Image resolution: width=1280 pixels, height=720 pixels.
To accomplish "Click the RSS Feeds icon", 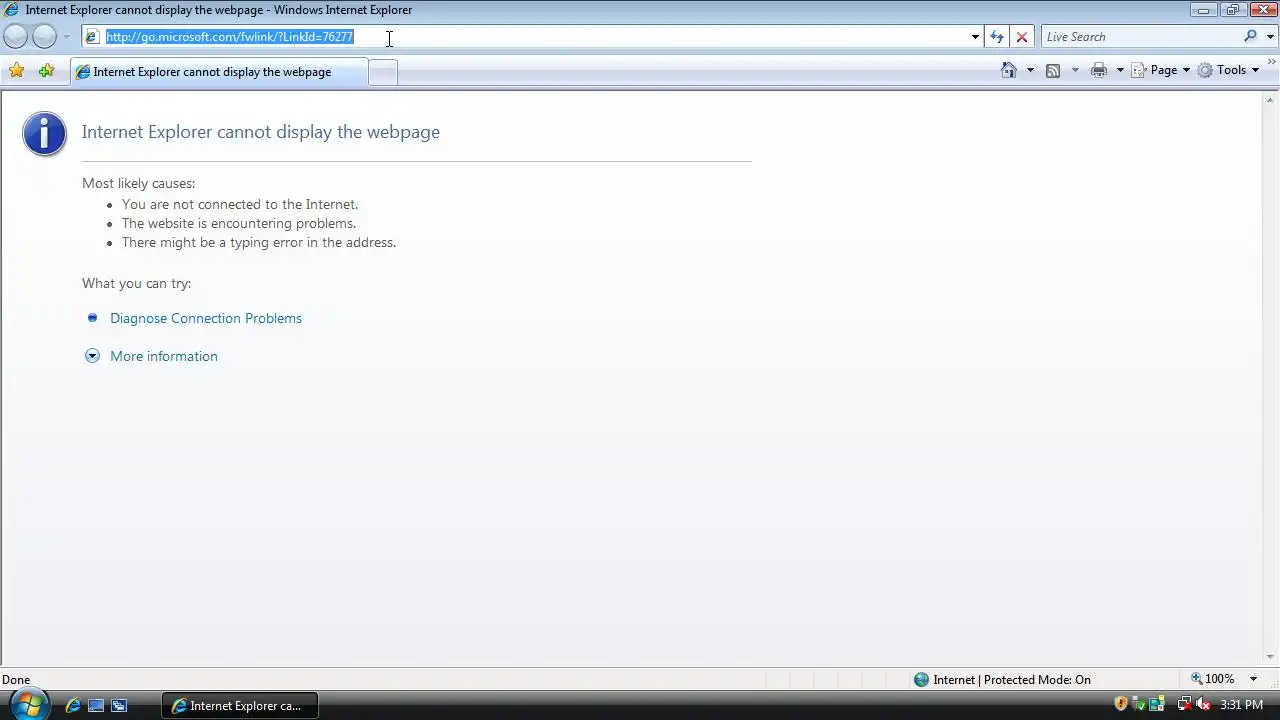I will [1053, 70].
